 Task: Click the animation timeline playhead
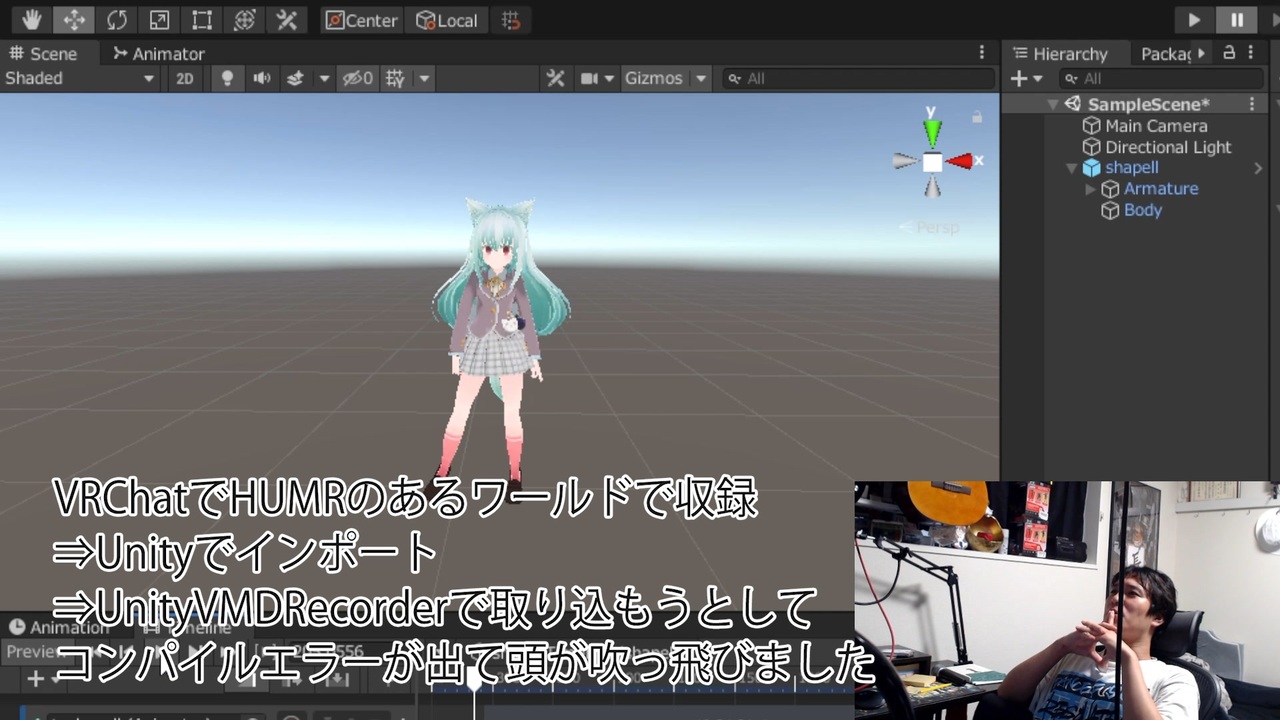click(475, 679)
